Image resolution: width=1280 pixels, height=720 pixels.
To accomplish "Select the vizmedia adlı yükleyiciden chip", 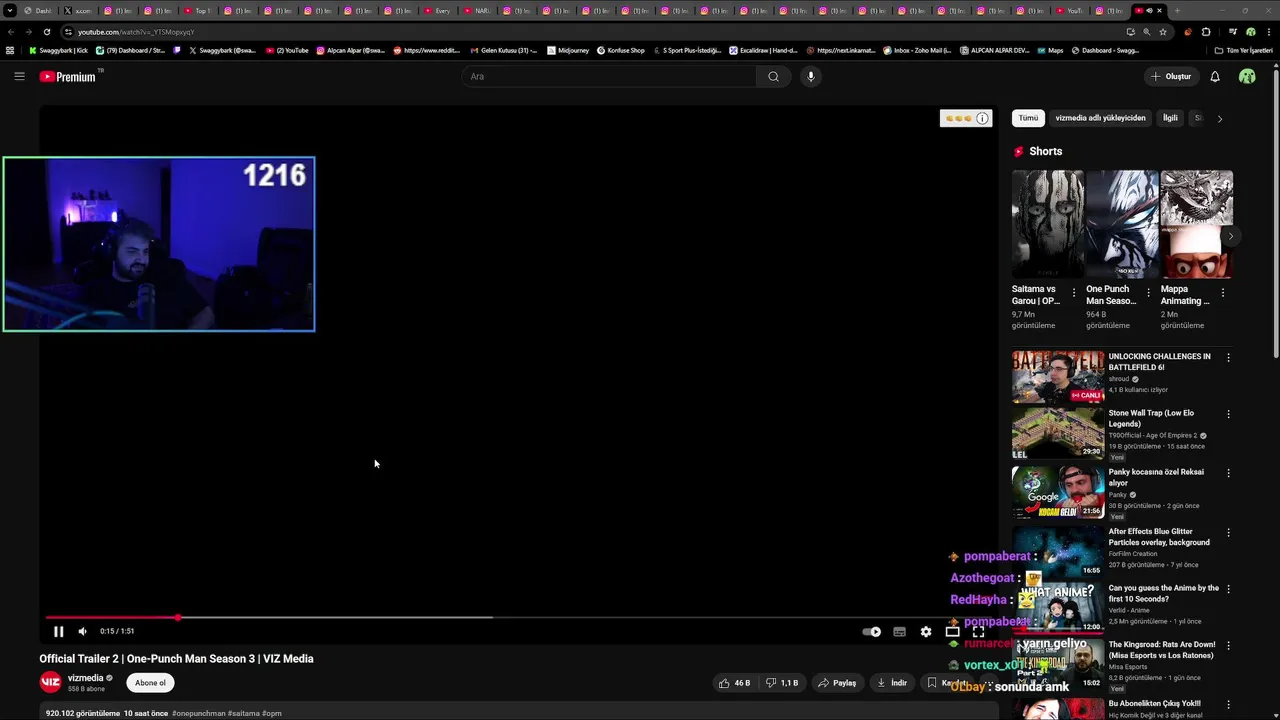I will point(1100,118).
